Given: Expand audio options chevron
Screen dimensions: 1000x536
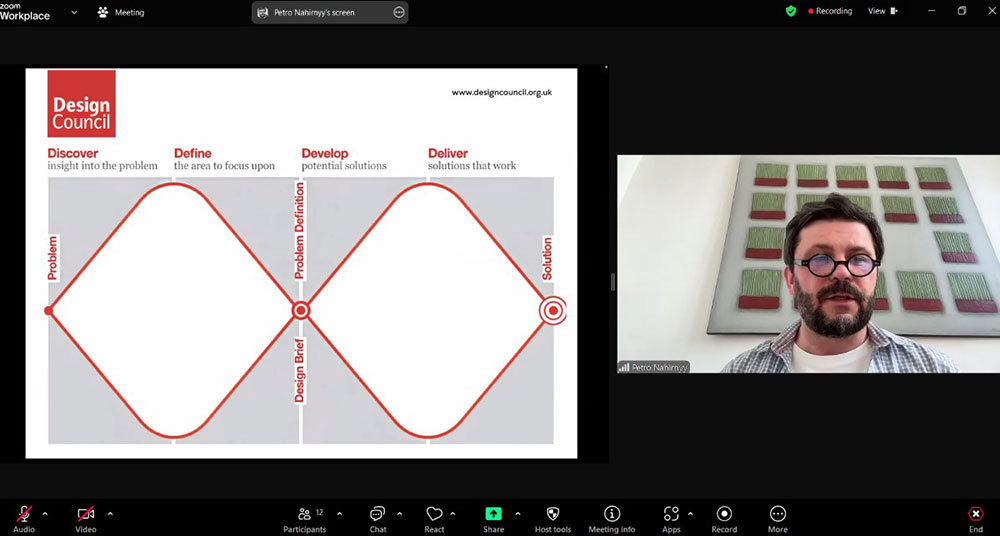Looking at the screenshot, I should 45,514.
